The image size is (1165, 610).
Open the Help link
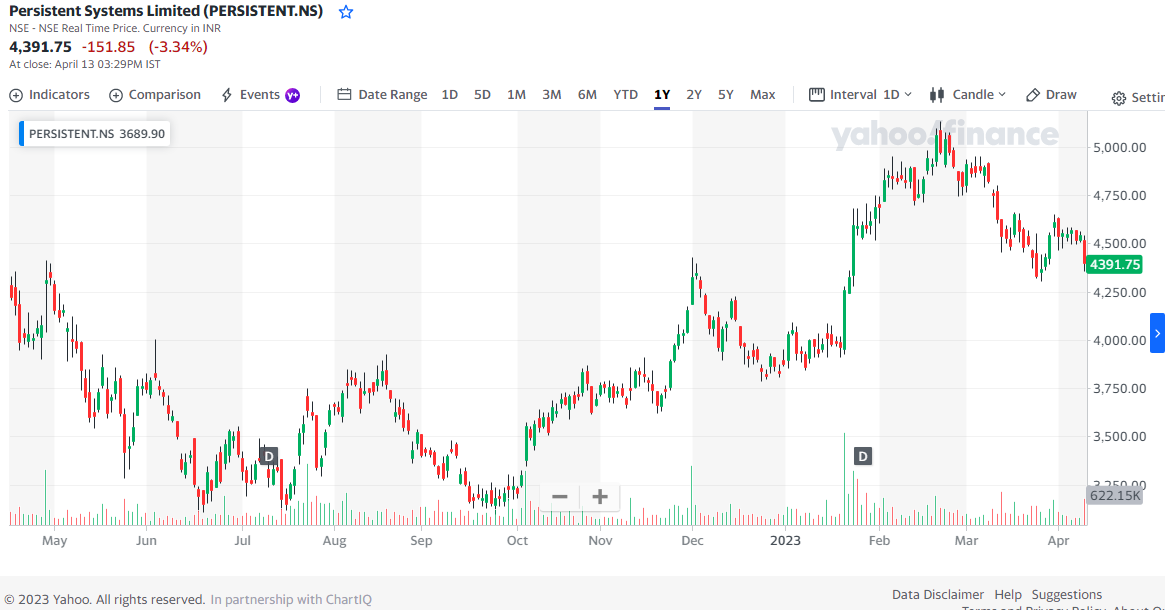[x=1008, y=594]
